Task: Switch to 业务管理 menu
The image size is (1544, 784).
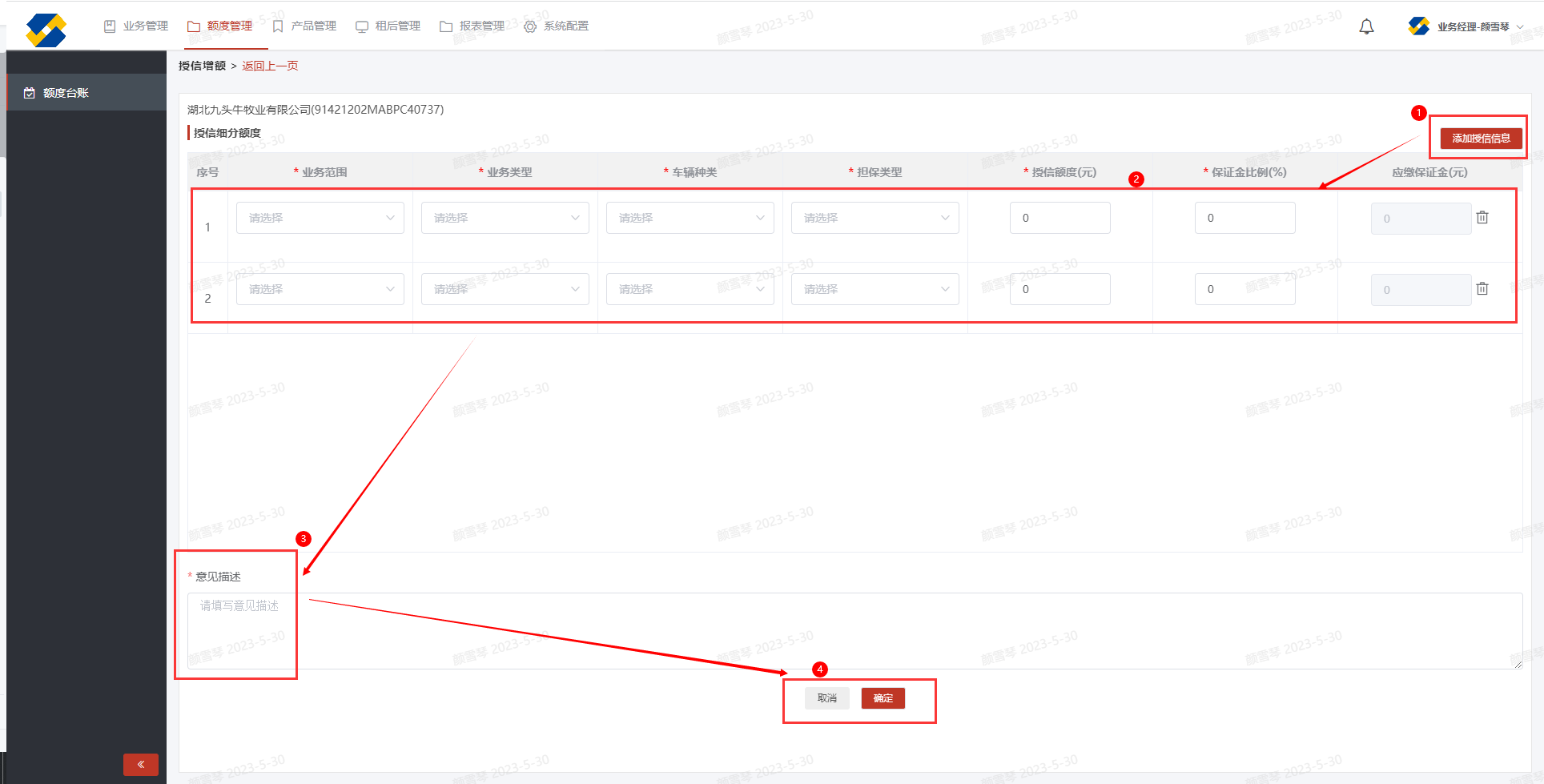Action: click(136, 26)
